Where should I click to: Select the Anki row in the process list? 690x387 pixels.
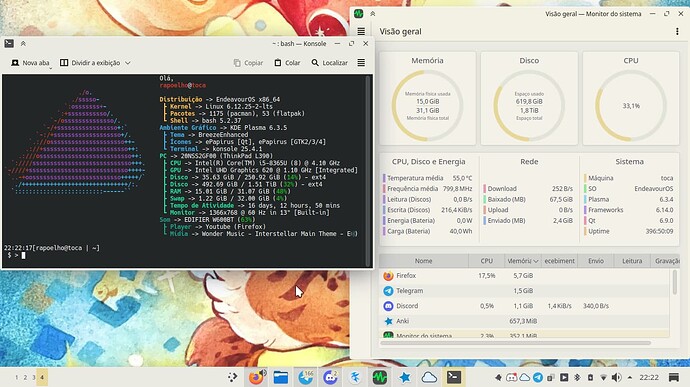(x=525, y=321)
